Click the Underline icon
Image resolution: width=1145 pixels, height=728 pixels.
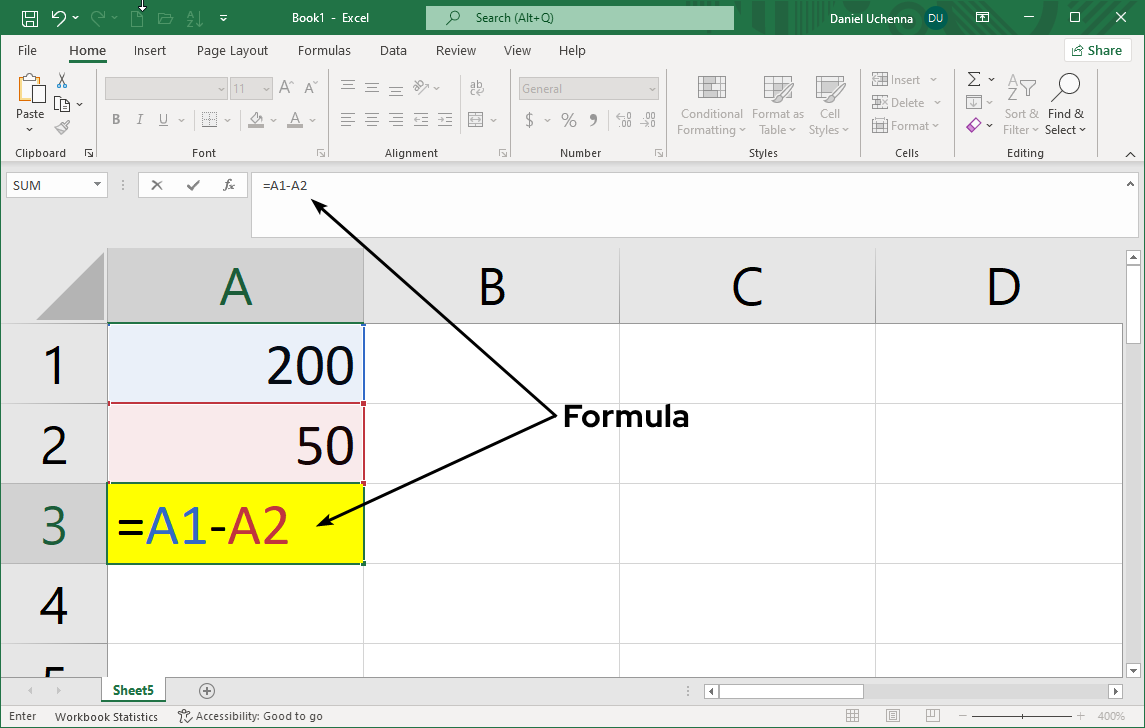(x=161, y=119)
